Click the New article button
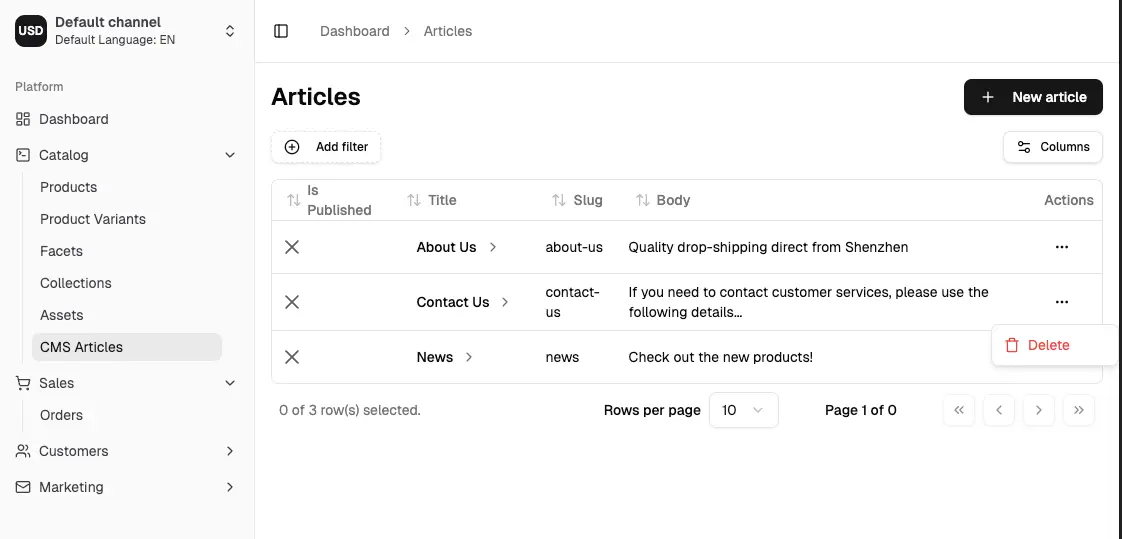This screenshot has height=539, width=1122. (x=1033, y=97)
